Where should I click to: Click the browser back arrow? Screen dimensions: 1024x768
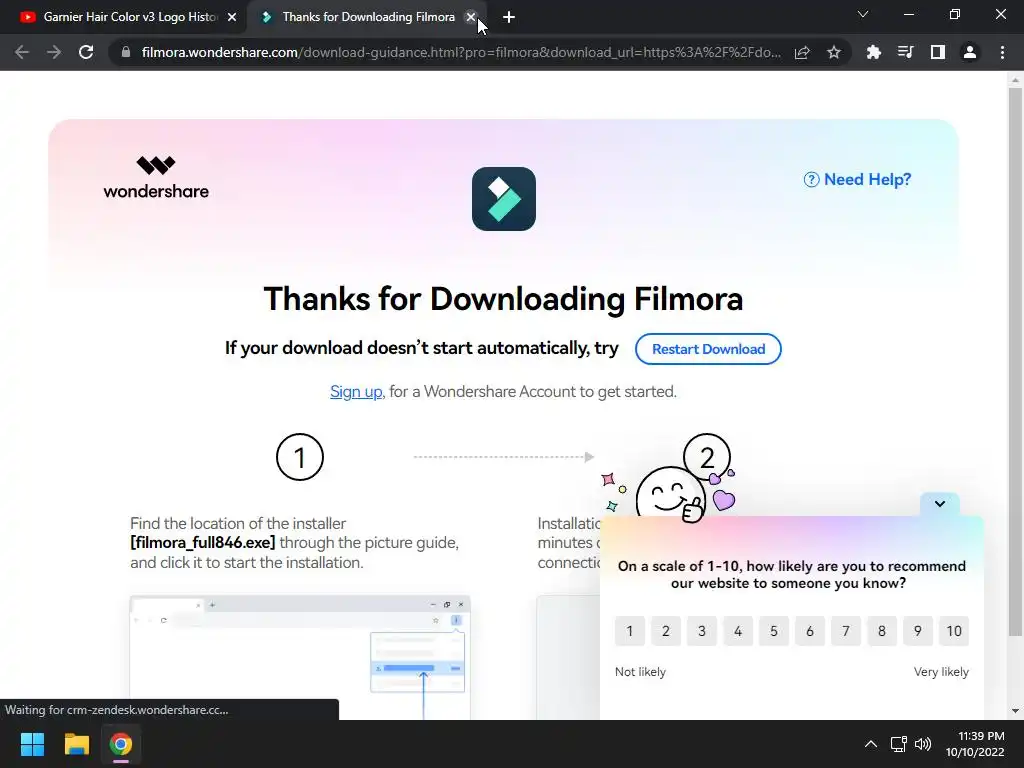[x=22, y=52]
